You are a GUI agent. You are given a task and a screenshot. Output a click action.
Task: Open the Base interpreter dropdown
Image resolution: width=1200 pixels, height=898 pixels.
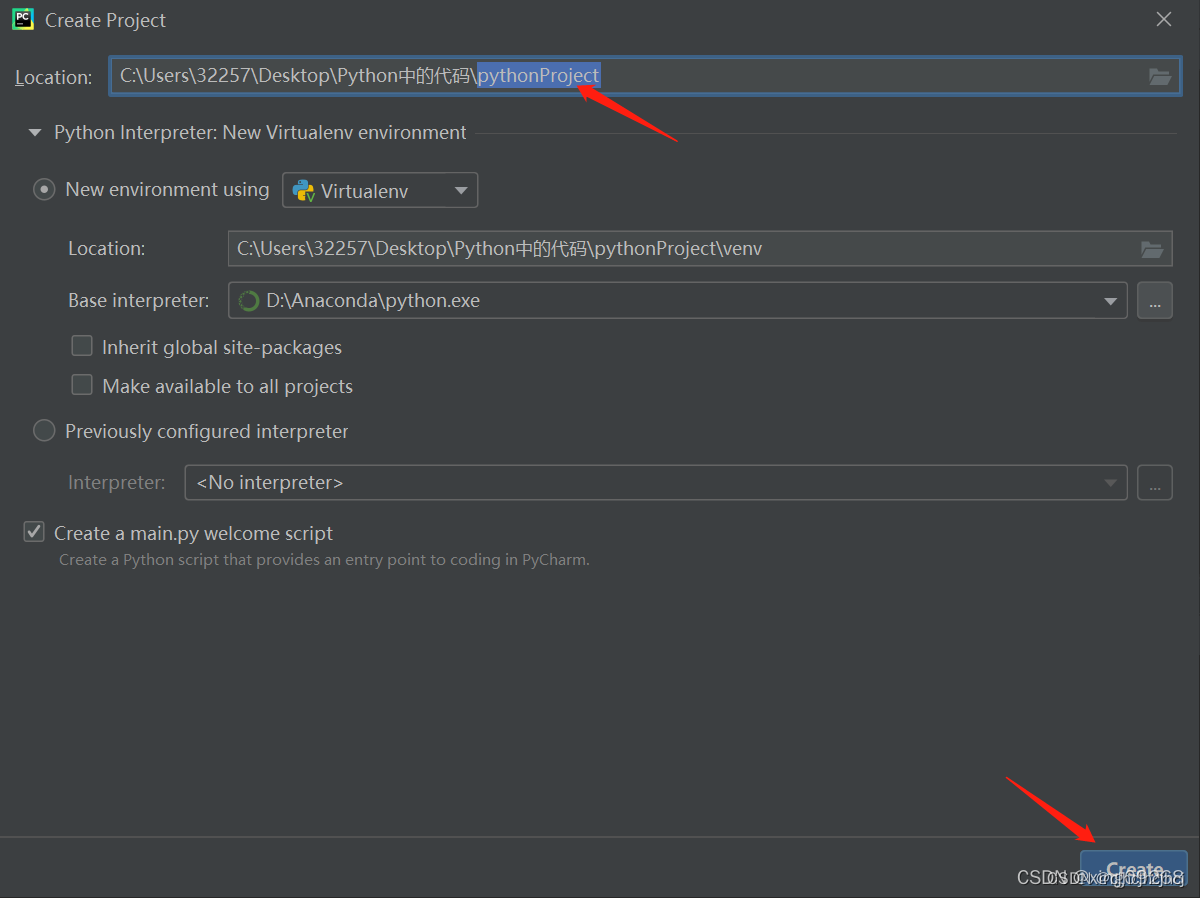pos(678,300)
